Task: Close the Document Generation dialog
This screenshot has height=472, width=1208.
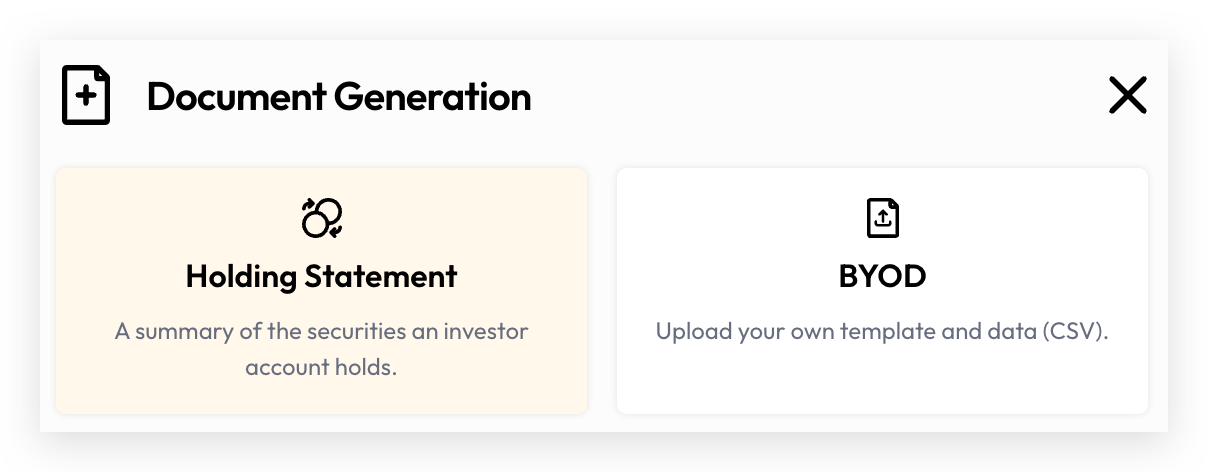Action: click(x=1127, y=96)
